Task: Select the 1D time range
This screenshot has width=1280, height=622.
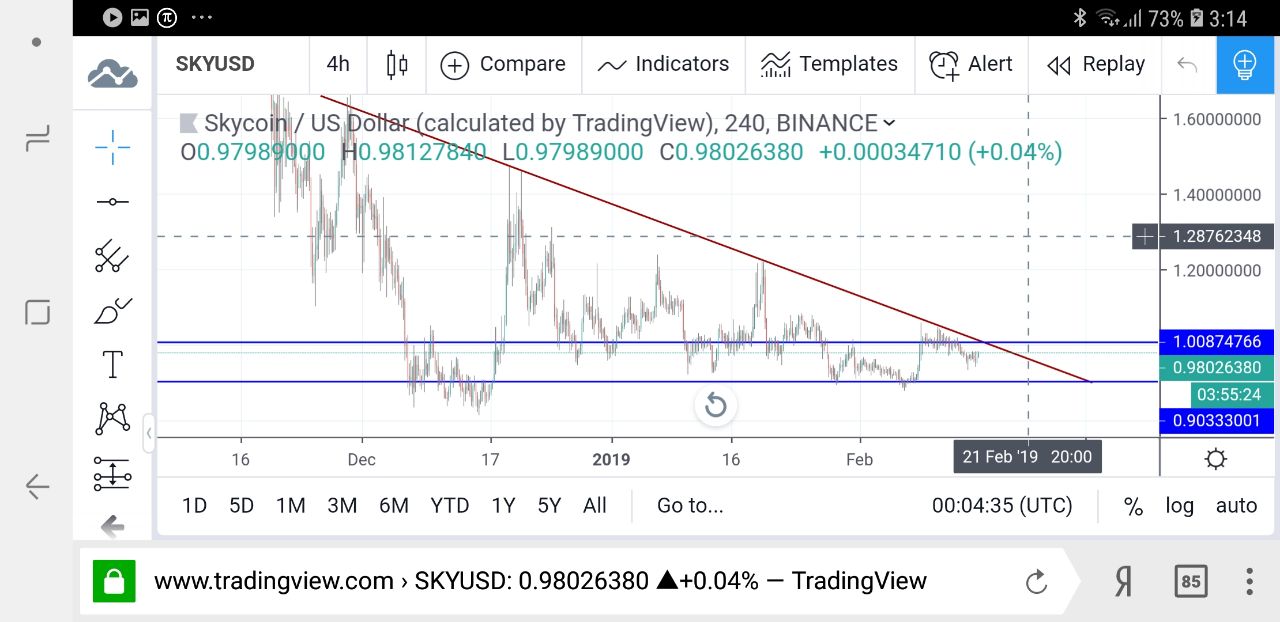Action: pos(194,506)
